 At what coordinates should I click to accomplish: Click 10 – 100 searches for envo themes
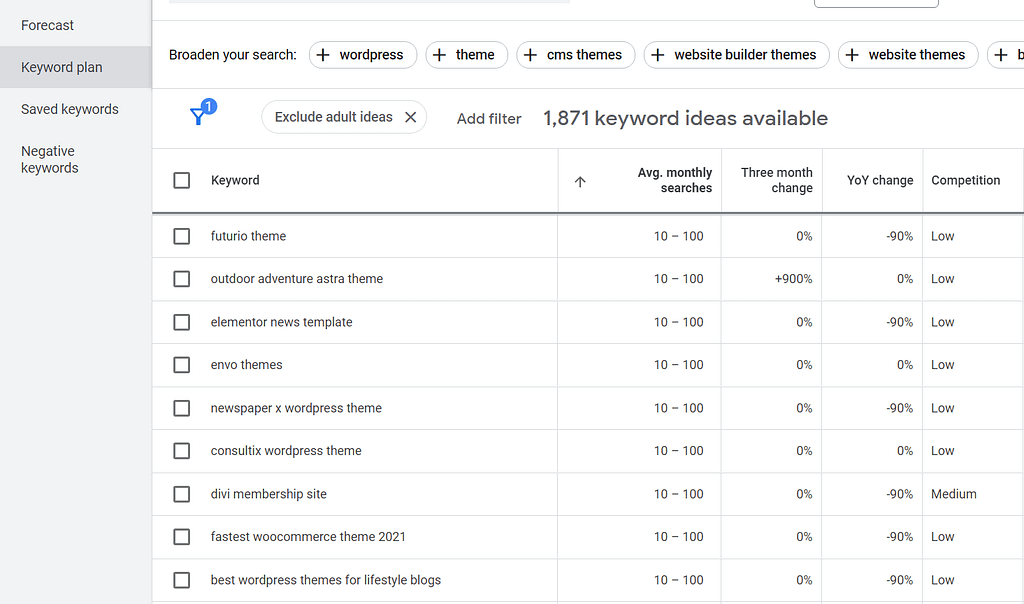pyautogui.click(x=679, y=365)
